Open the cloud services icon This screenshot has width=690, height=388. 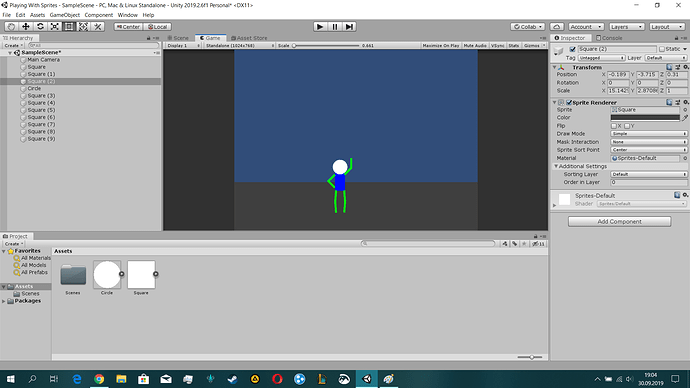pyautogui.click(x=557, y=27)
